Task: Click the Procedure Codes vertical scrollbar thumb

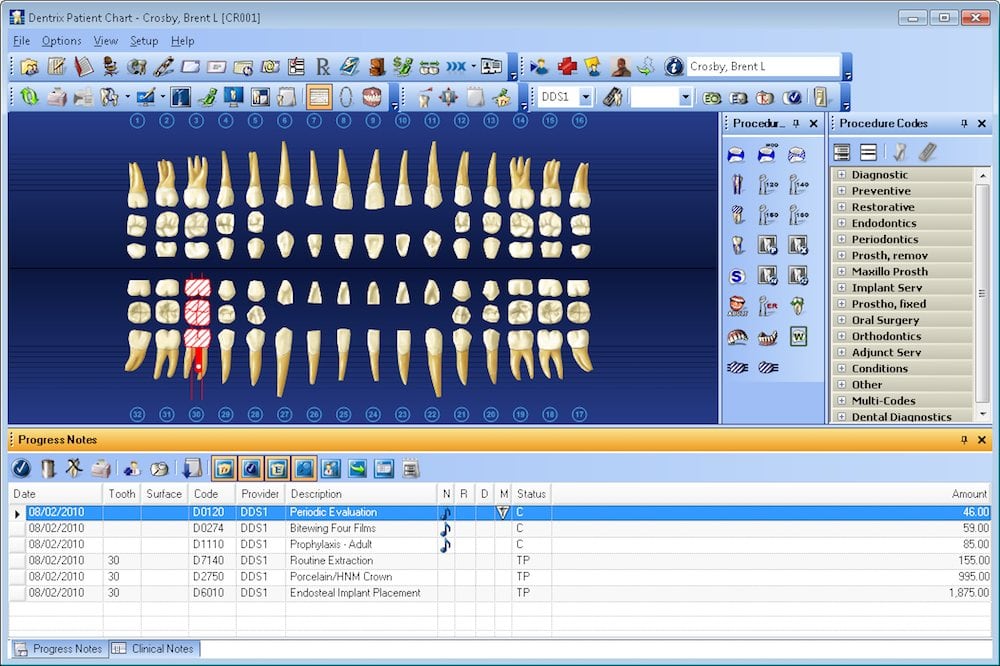Action: tap(983, 293)
